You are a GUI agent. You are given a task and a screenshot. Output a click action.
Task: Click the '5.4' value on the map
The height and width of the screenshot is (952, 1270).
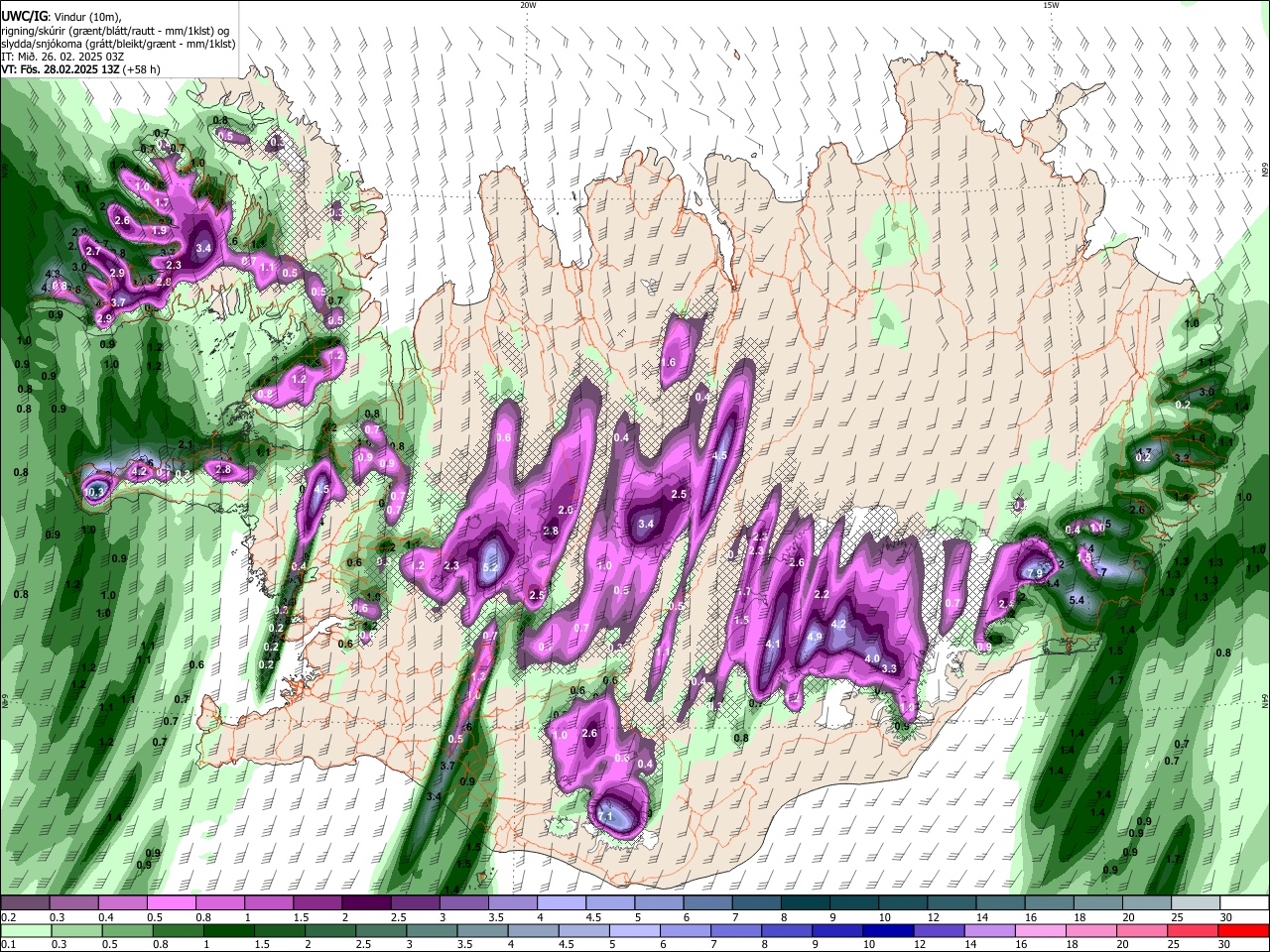[1078, 600]
